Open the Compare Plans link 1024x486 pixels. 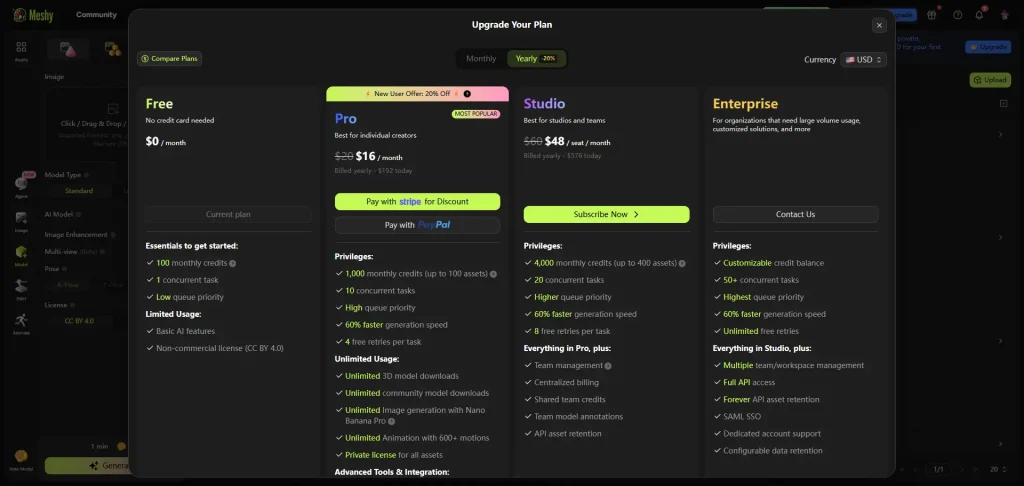tap(170, 59)
